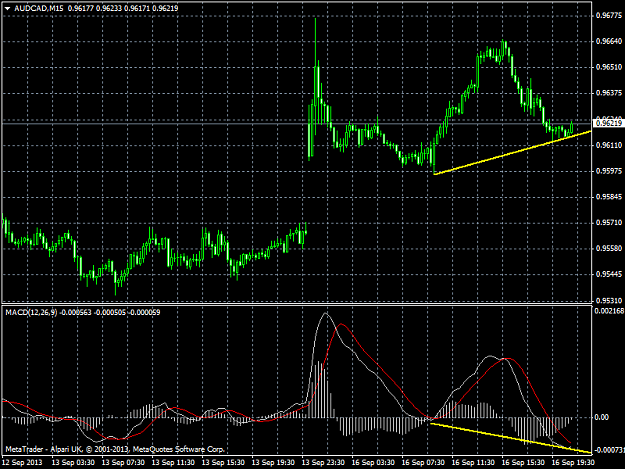The height and width of the screenshot is (469, 625).
Task: Click the MACD(12,26,9) indicator label
Action: pos(31,312)
